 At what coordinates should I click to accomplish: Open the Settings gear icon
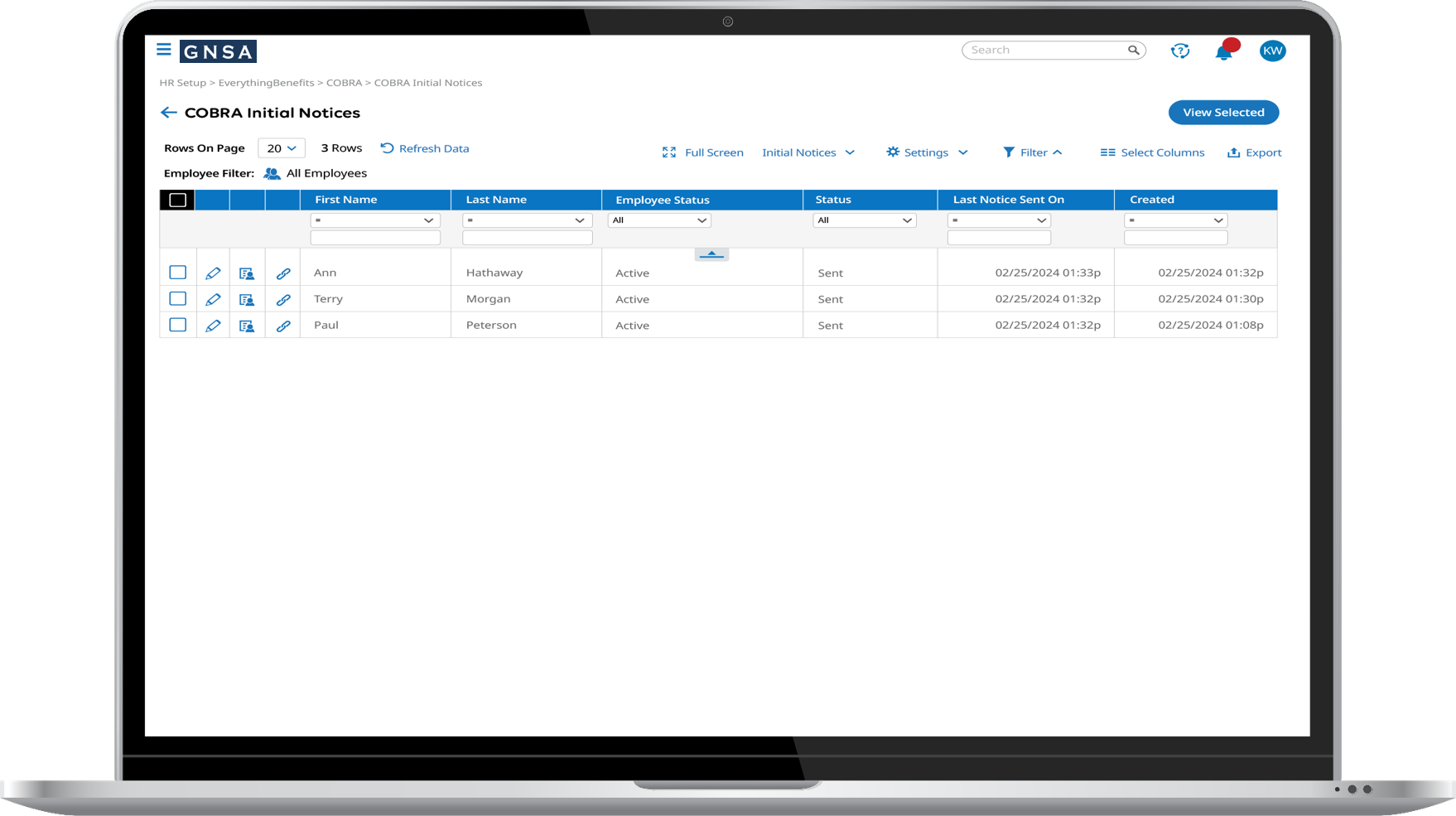point(893,152)
